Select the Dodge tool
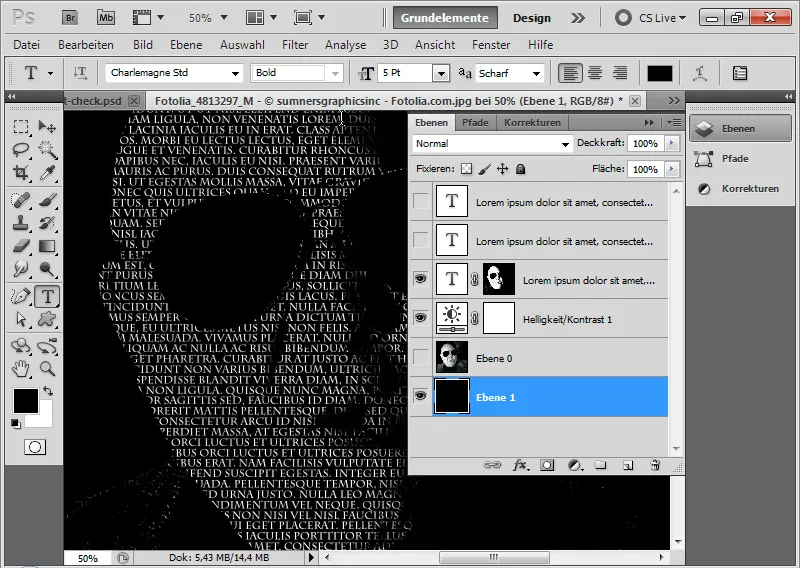 click(x=47, y=269)
